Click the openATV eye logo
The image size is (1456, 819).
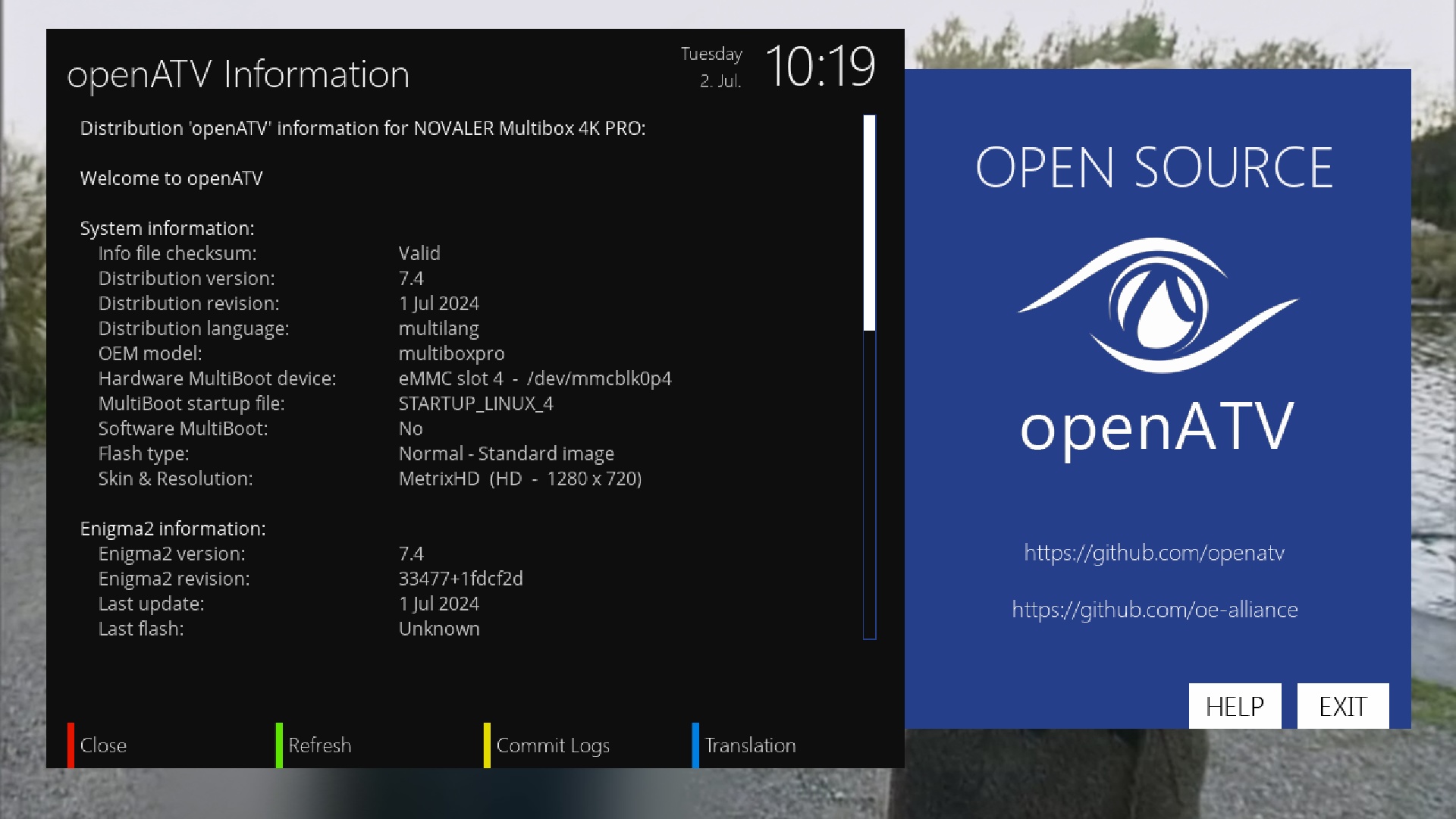point(1157,306)
